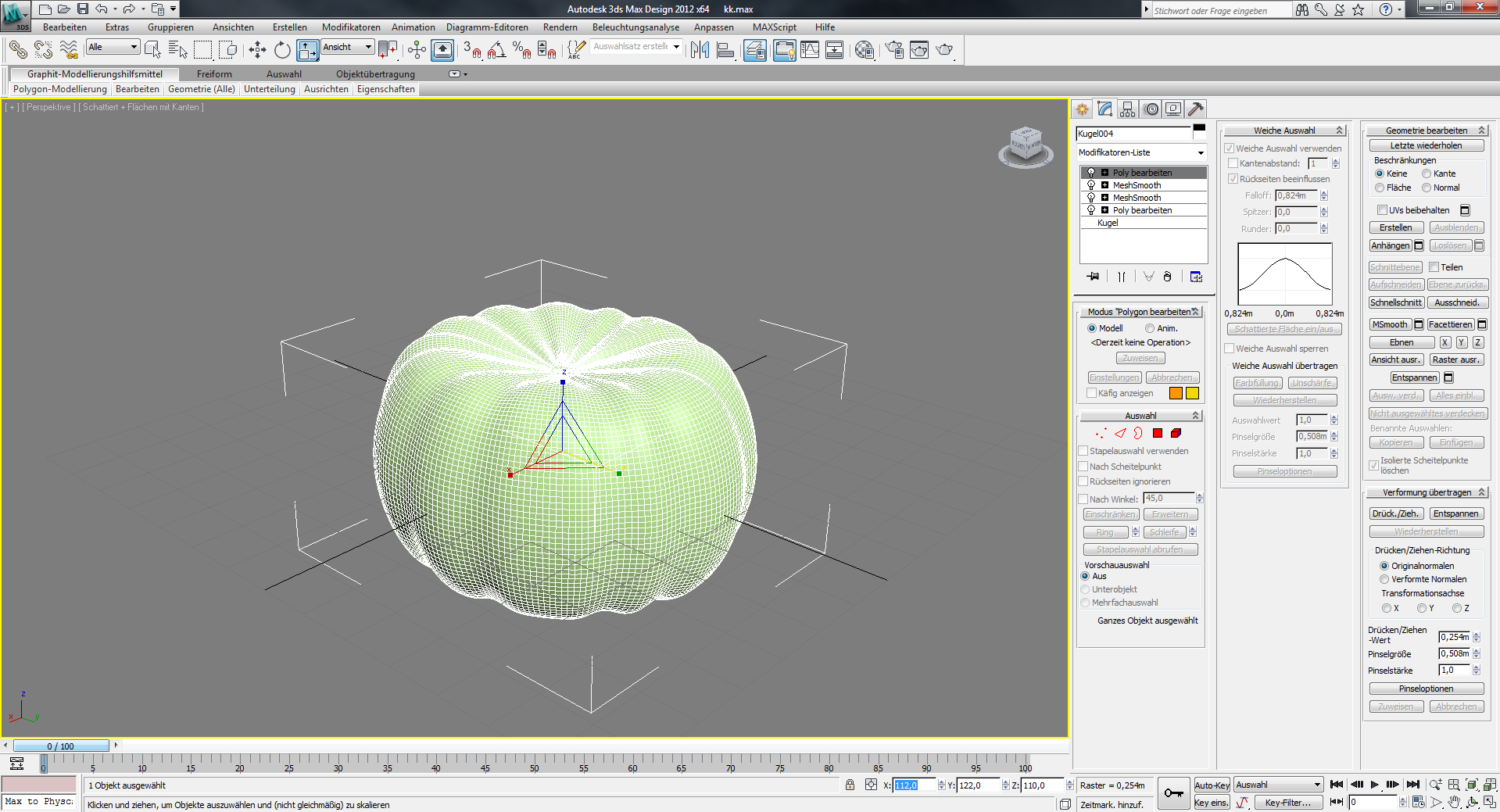This screenshot has height=812, width=1500.
Task: Click the Render Production teapot icon
Action: click(x=944, y=50)
